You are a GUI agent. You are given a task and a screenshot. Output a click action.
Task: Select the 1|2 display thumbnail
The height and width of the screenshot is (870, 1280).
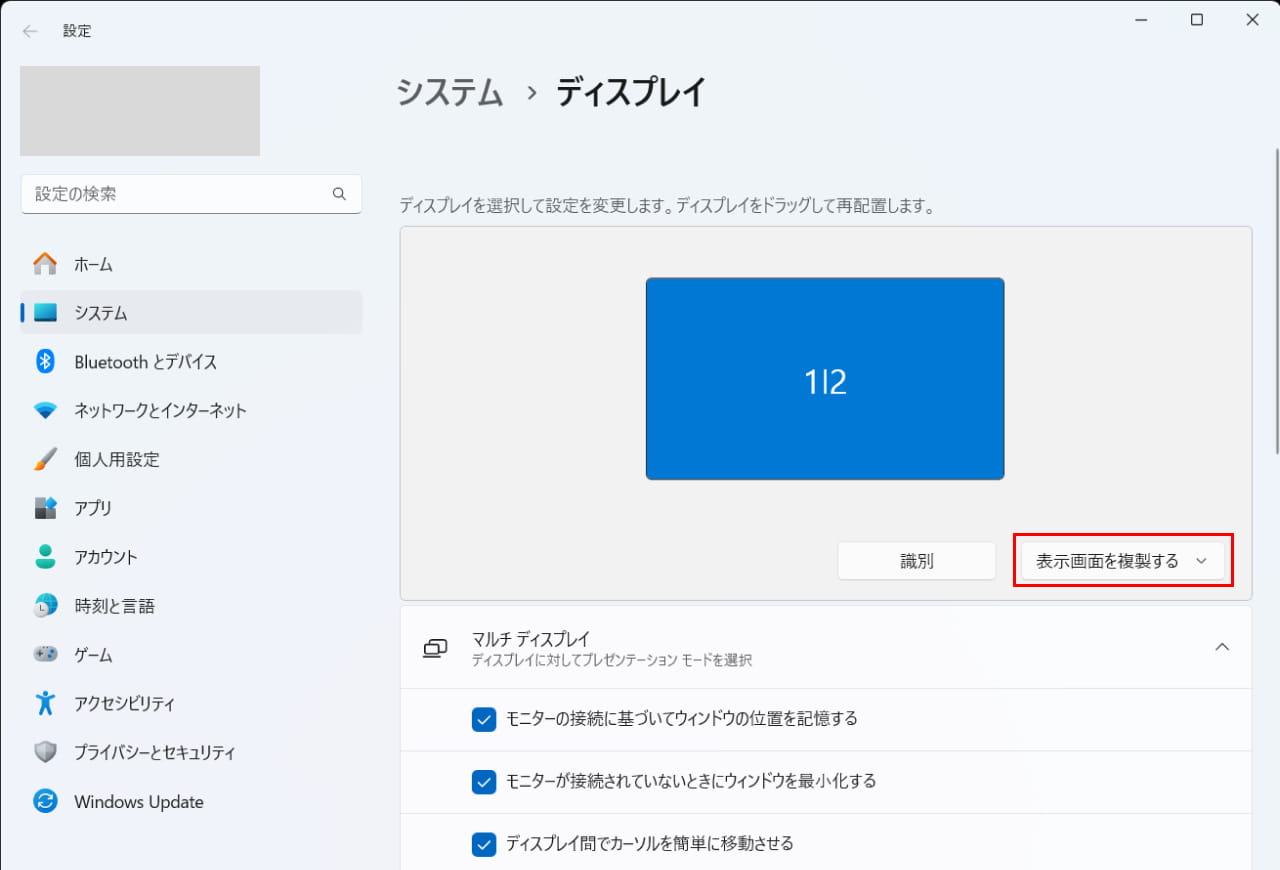(x=825, y=379)
